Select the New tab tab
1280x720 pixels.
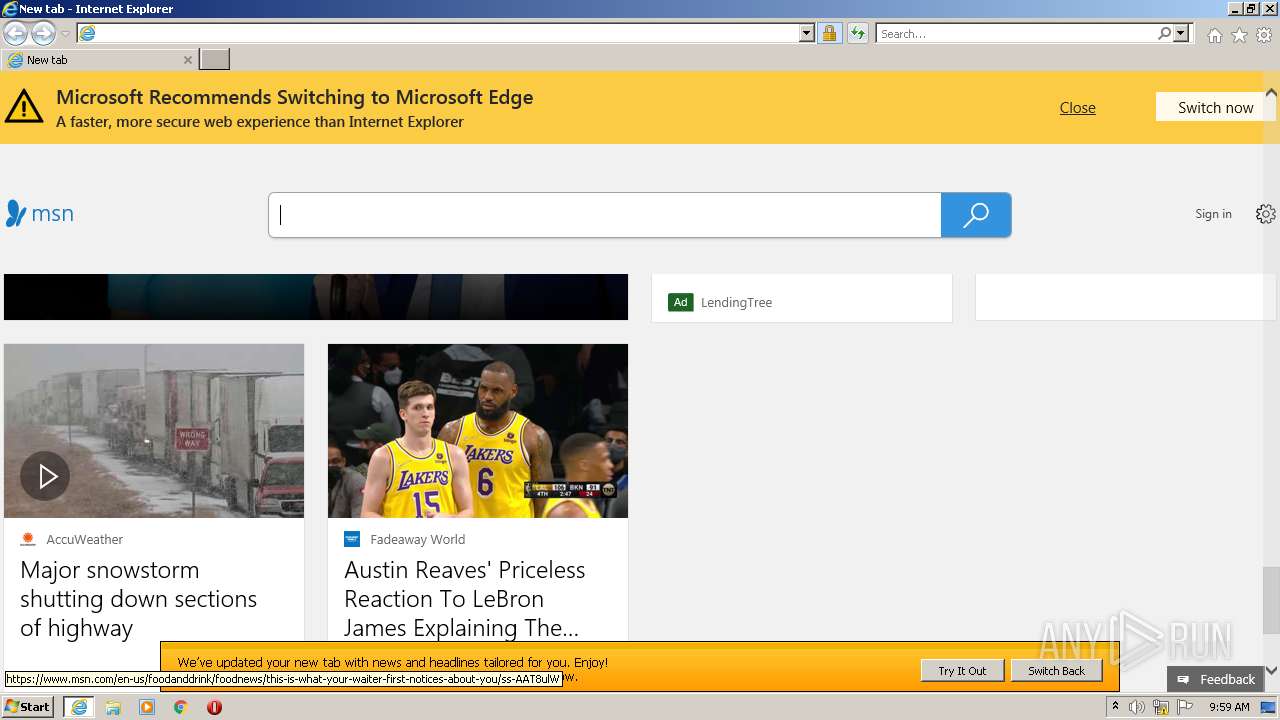tap(99, 60)
